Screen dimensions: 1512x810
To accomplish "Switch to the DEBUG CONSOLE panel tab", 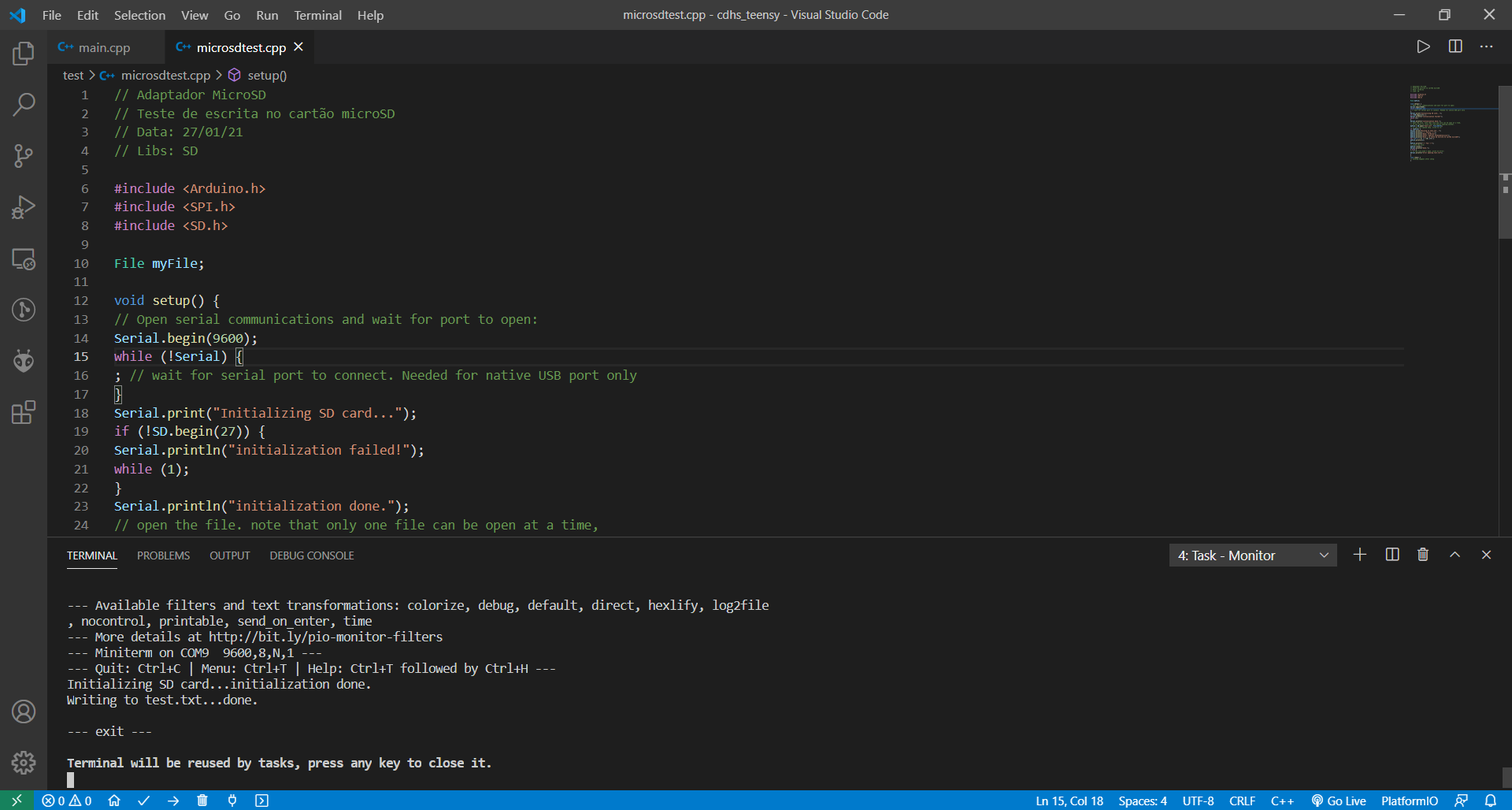I will pos(312,555).
